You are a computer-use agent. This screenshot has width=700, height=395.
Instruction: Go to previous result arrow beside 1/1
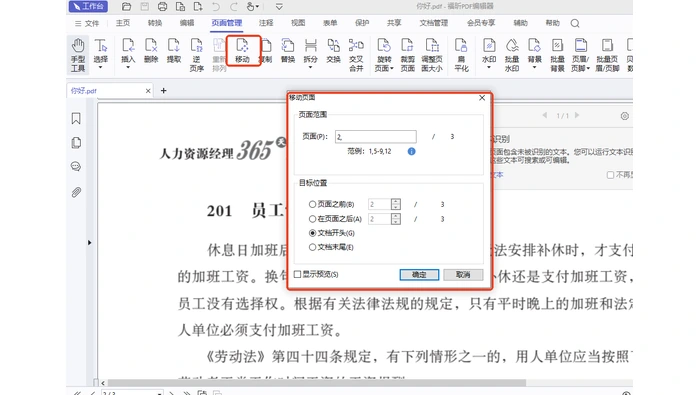[x=545, y=115]
